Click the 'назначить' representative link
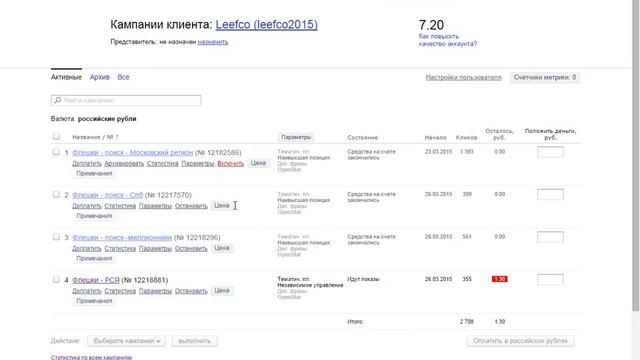The width and height of the screenshot is (640, 360). pos(213,42)
